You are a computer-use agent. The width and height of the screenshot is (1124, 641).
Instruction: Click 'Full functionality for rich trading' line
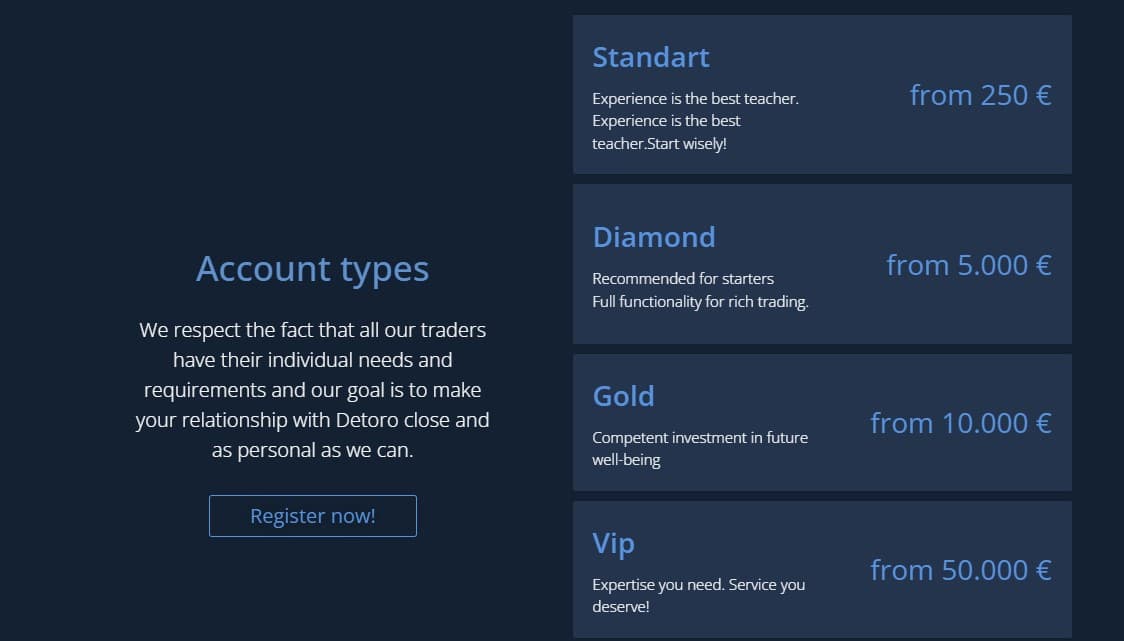tap(700, 302)
